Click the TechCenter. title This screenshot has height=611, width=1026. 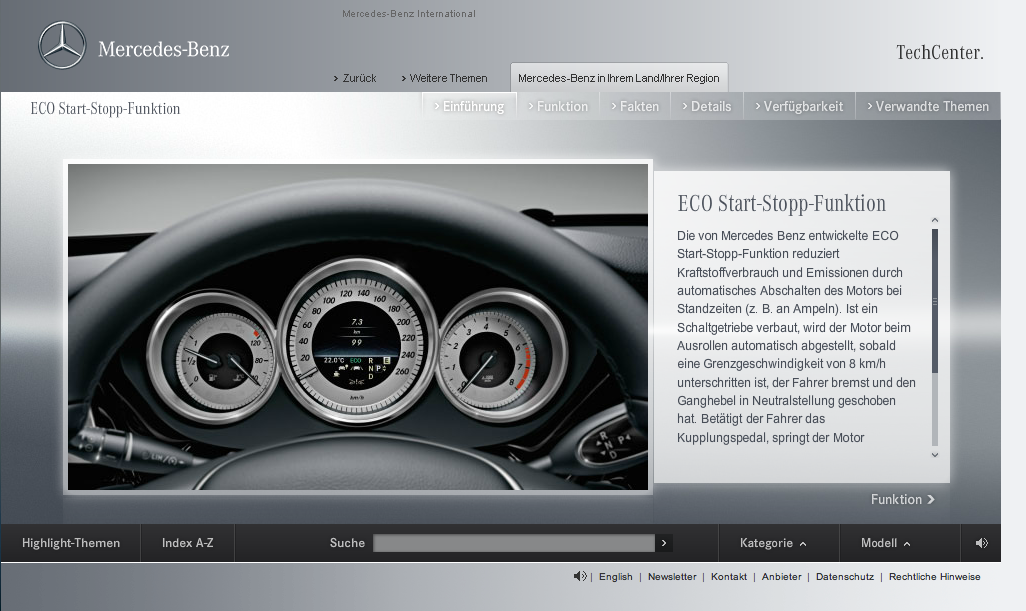tap(940, 52)
